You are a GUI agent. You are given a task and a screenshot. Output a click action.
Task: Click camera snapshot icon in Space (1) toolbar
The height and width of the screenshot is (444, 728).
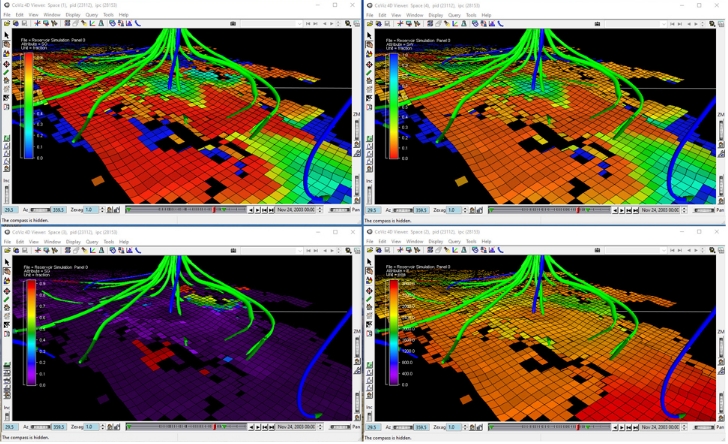(233, 23)
